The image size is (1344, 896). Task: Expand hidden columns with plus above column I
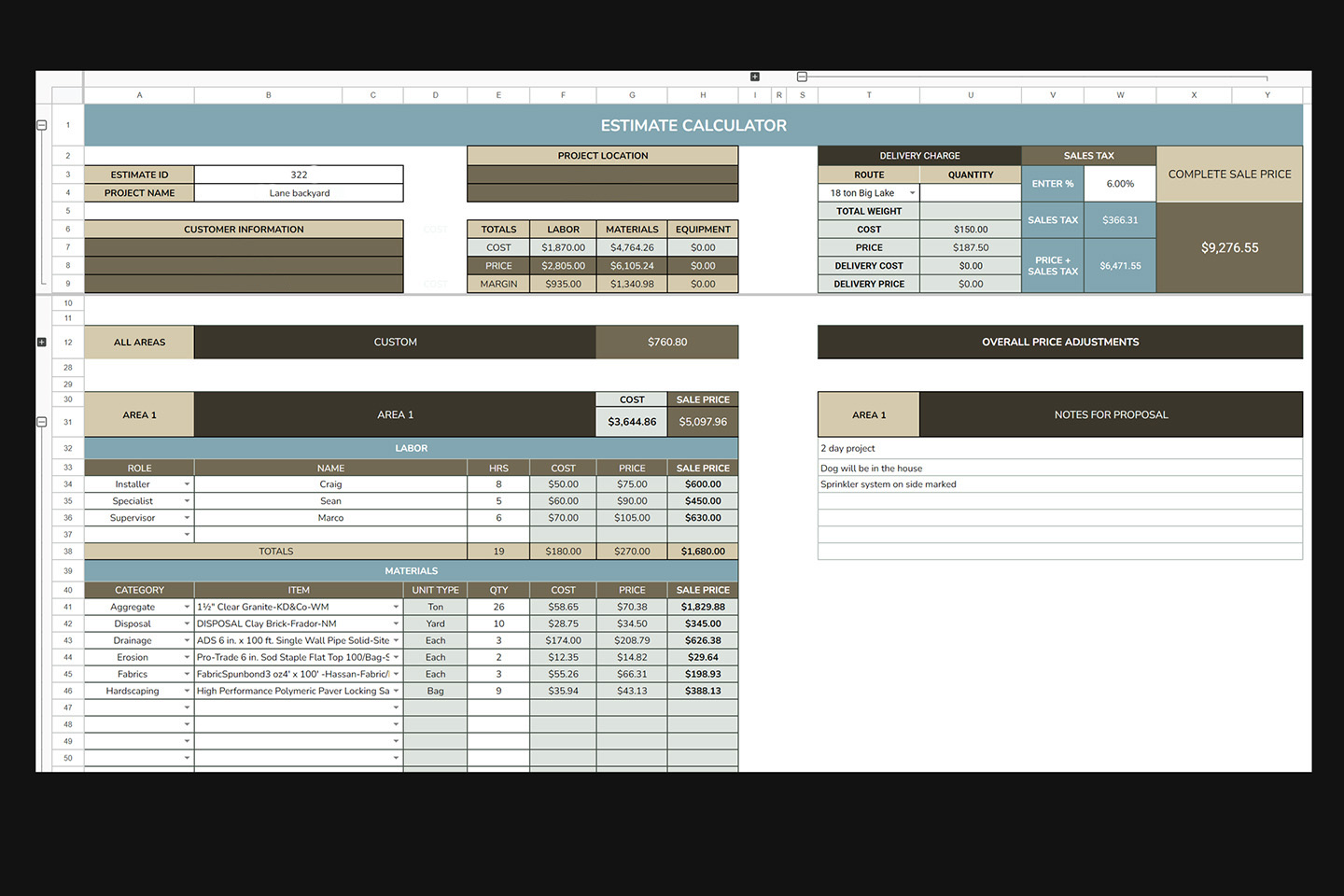pos(755,77)
